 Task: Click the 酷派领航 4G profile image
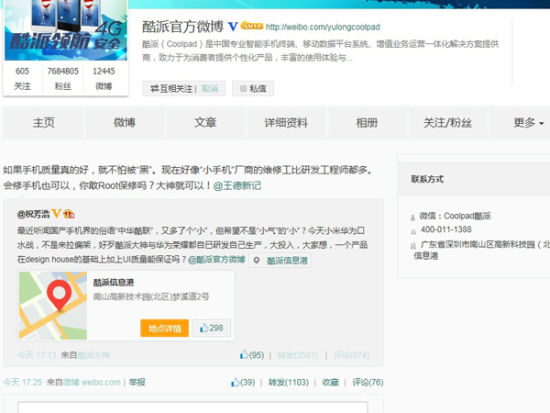(x=66, y=30)
